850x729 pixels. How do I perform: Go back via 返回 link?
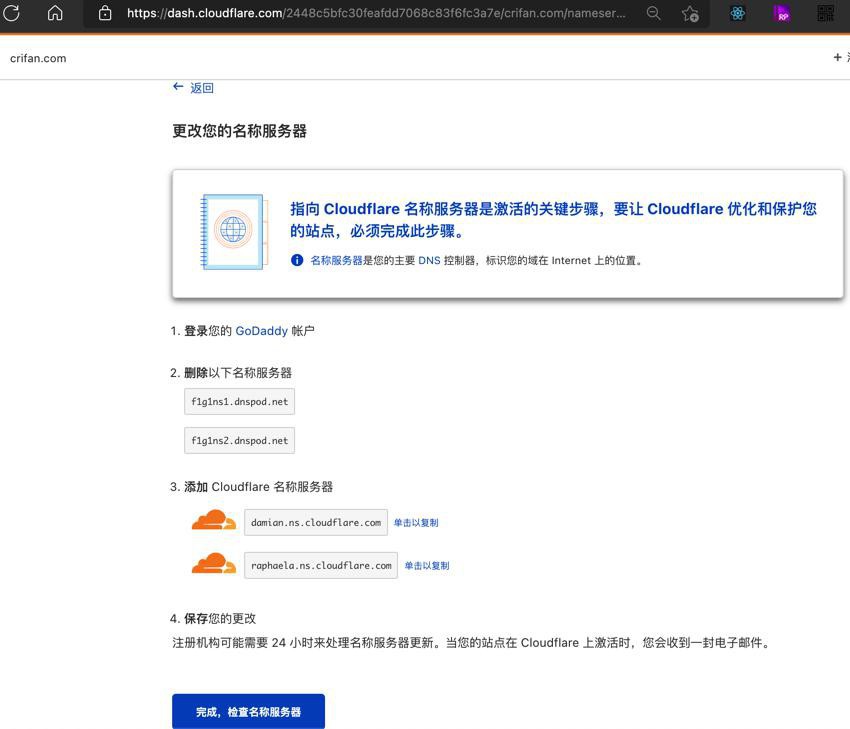[202, 88]
